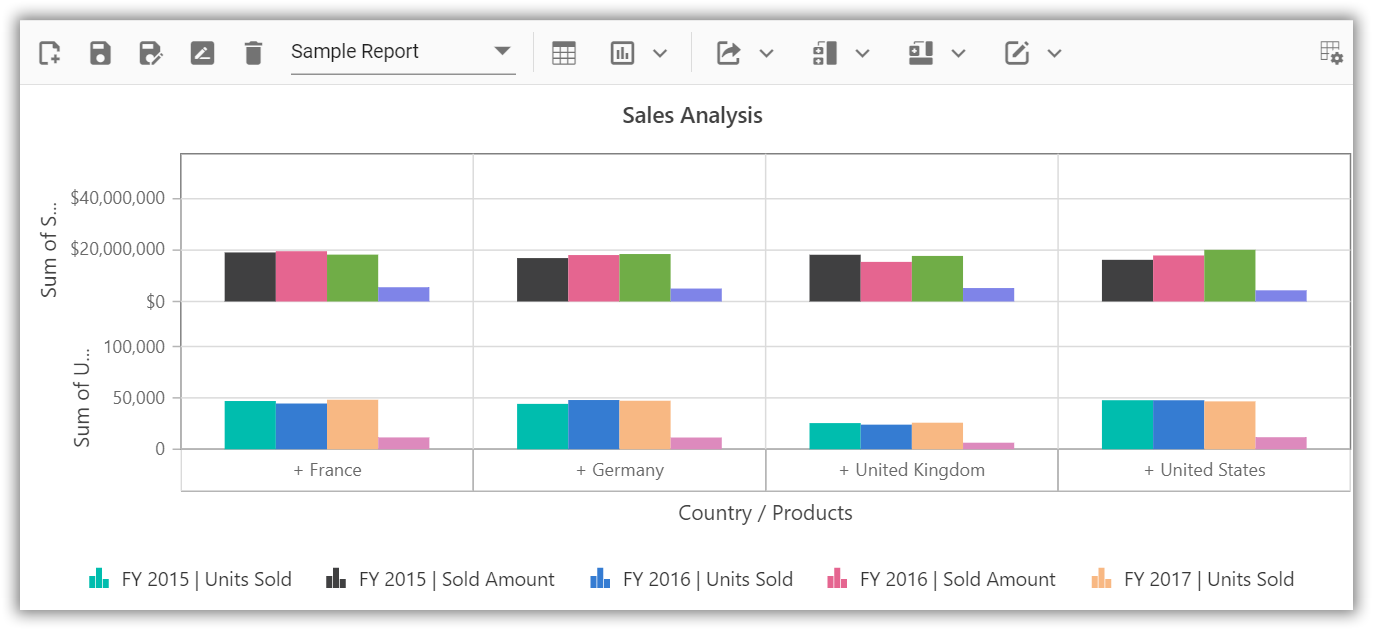Open the pivot field list
The image size is (1373, 630).
click(1331, 52)
